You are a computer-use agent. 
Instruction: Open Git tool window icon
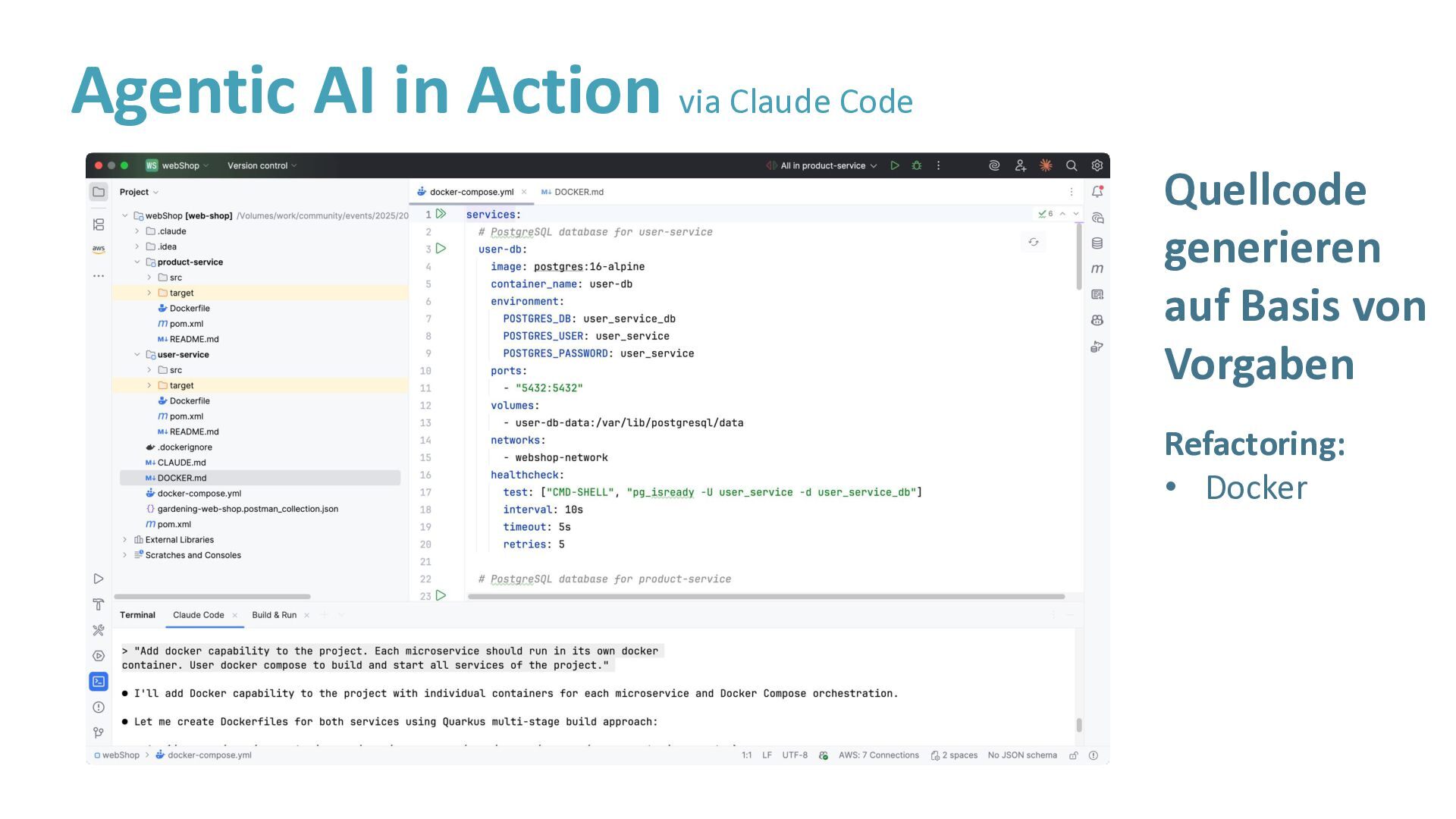tap(99, 733)
